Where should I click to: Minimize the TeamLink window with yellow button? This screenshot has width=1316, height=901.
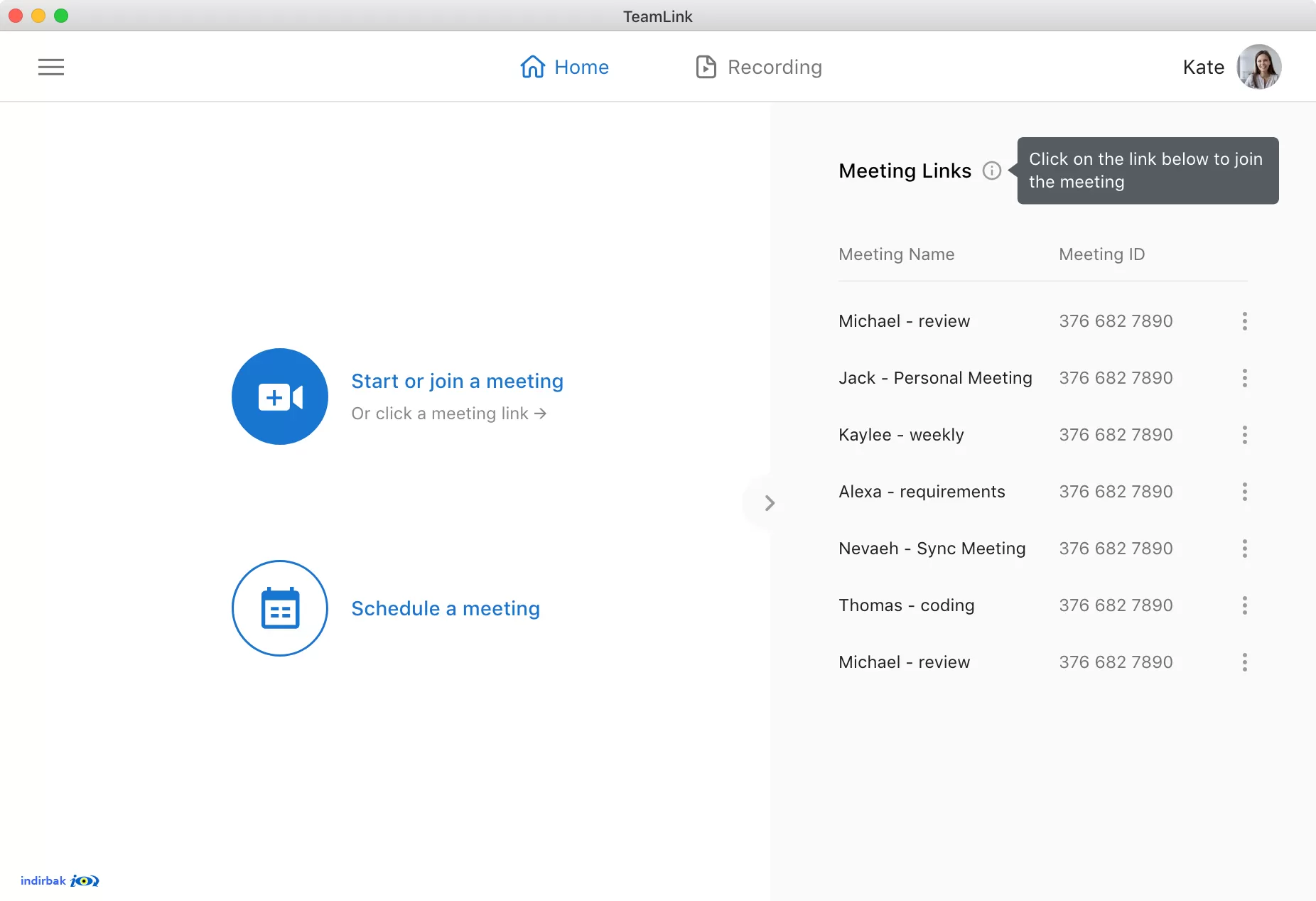(38, 16)
